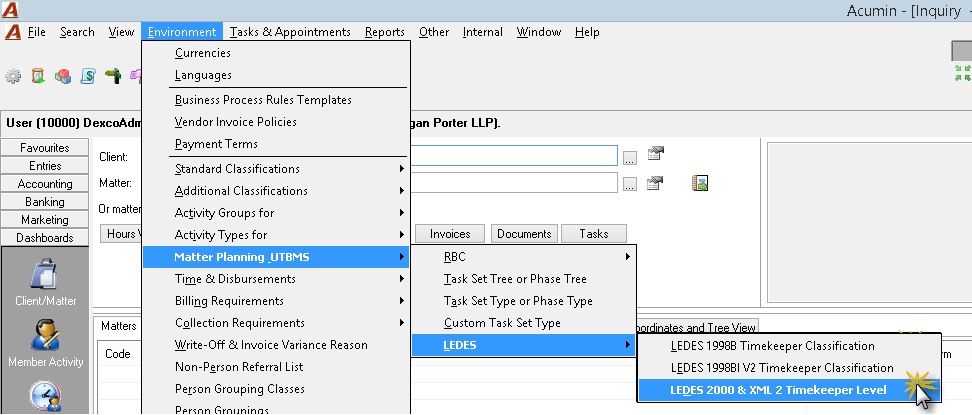972x415 pixels.
Task: Click Client browse ellipsis button
Action: (x=630, y=157)
